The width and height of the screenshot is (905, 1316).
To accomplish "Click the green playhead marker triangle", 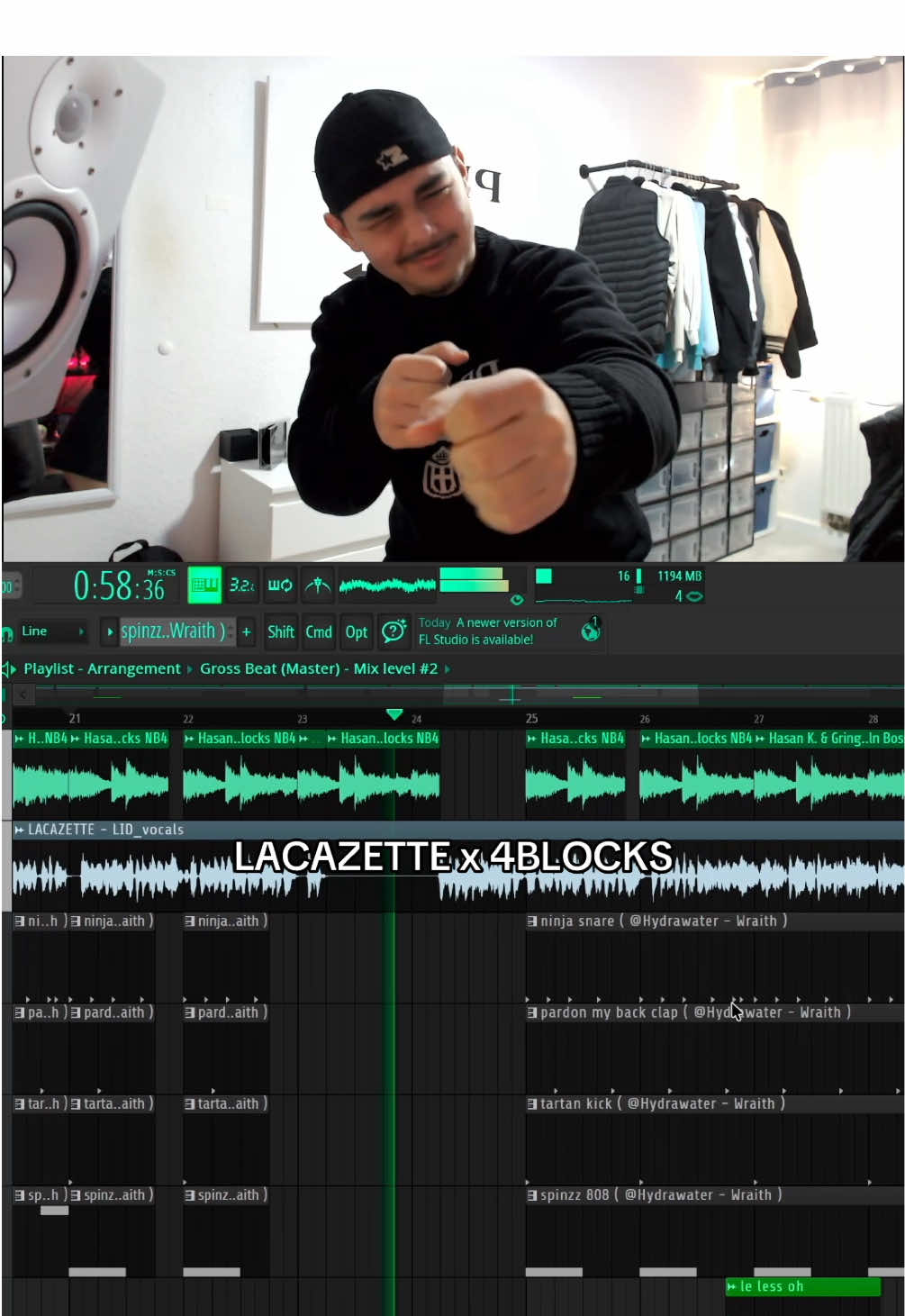I will tap(394, 714).
